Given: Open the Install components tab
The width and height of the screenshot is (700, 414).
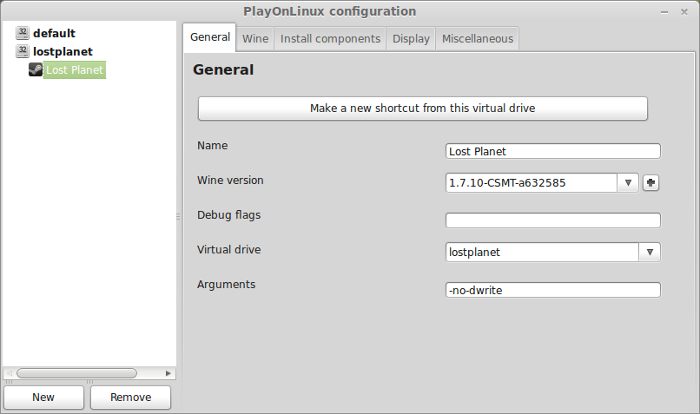Looking at the screenshot, I should point(330,39).
